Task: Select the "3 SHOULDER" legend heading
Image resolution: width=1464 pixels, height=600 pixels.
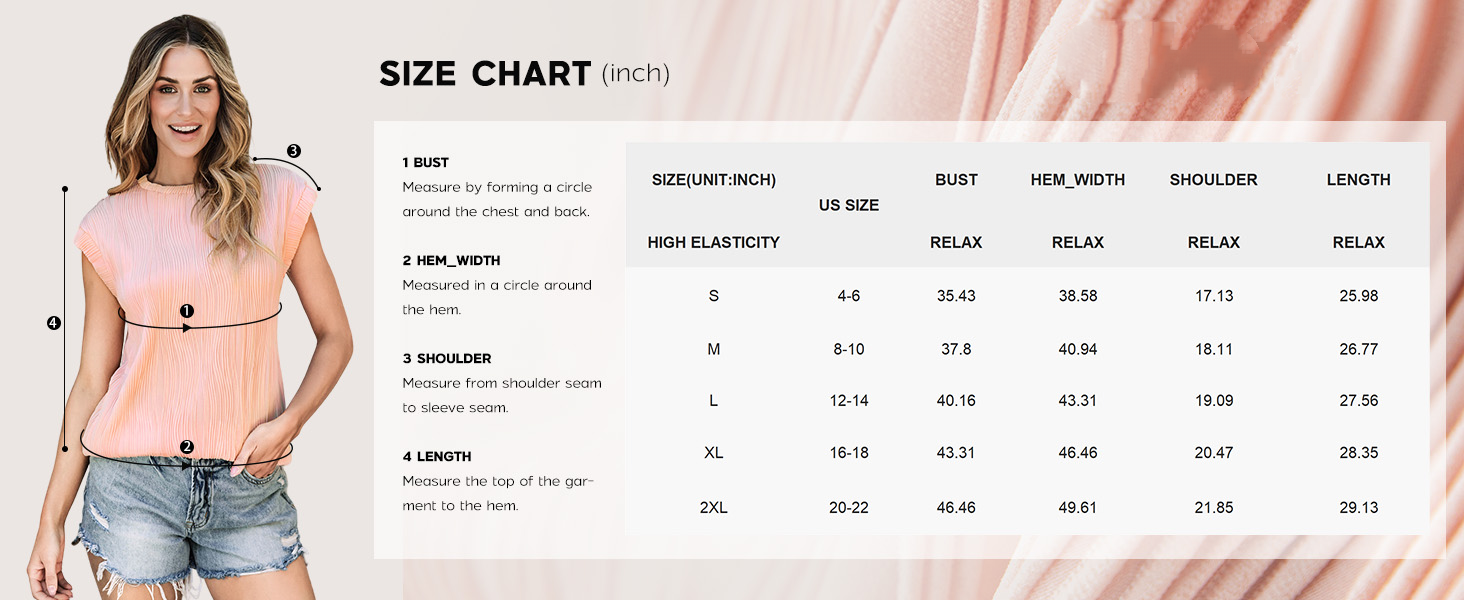Action: (x=447, y=358)
